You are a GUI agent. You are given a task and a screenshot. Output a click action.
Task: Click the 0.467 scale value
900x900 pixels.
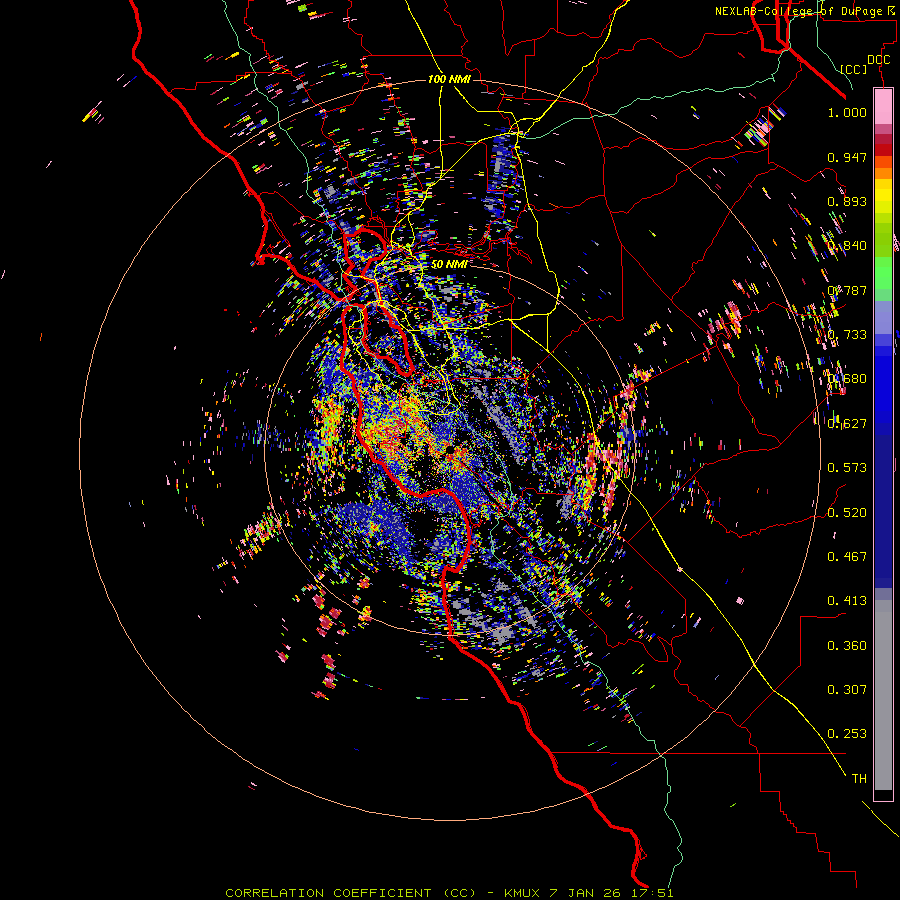point(847,557)
